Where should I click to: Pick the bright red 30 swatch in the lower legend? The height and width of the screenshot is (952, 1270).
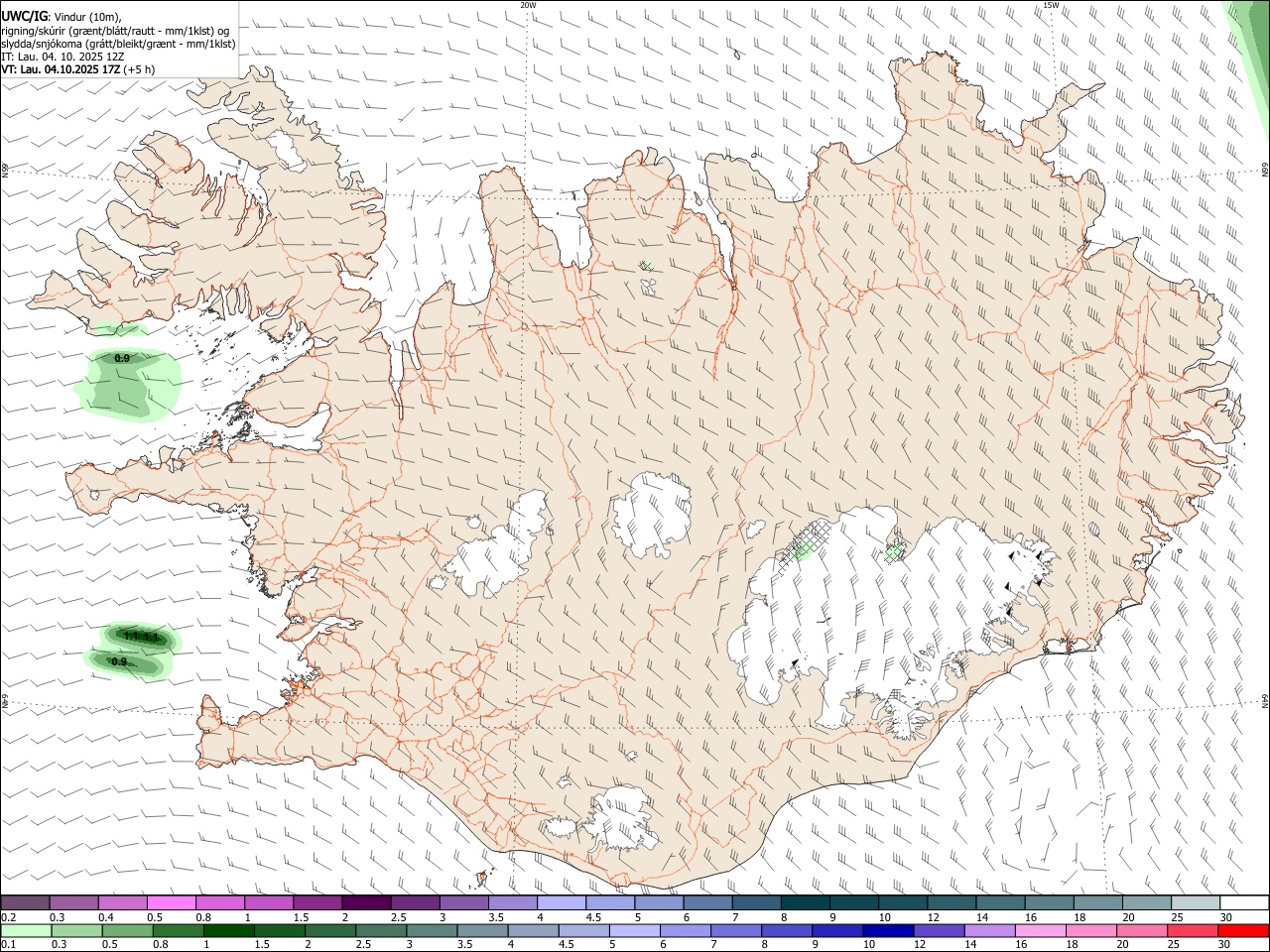point(1243,930)
